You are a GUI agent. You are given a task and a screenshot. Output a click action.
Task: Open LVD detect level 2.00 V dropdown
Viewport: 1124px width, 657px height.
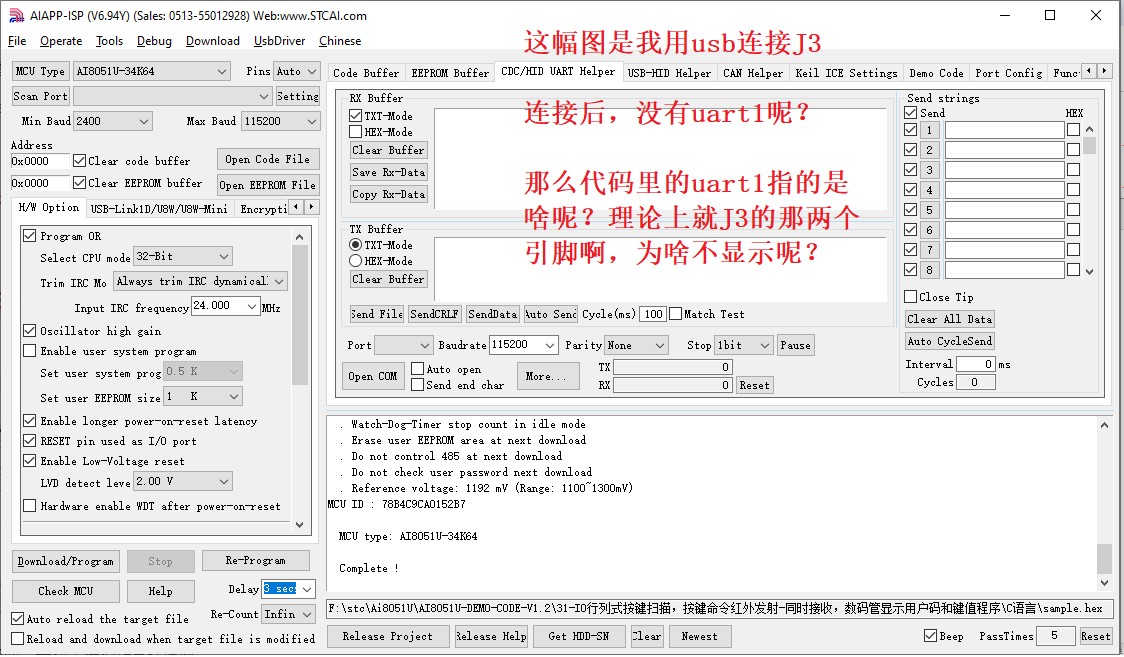click(183, 481)
